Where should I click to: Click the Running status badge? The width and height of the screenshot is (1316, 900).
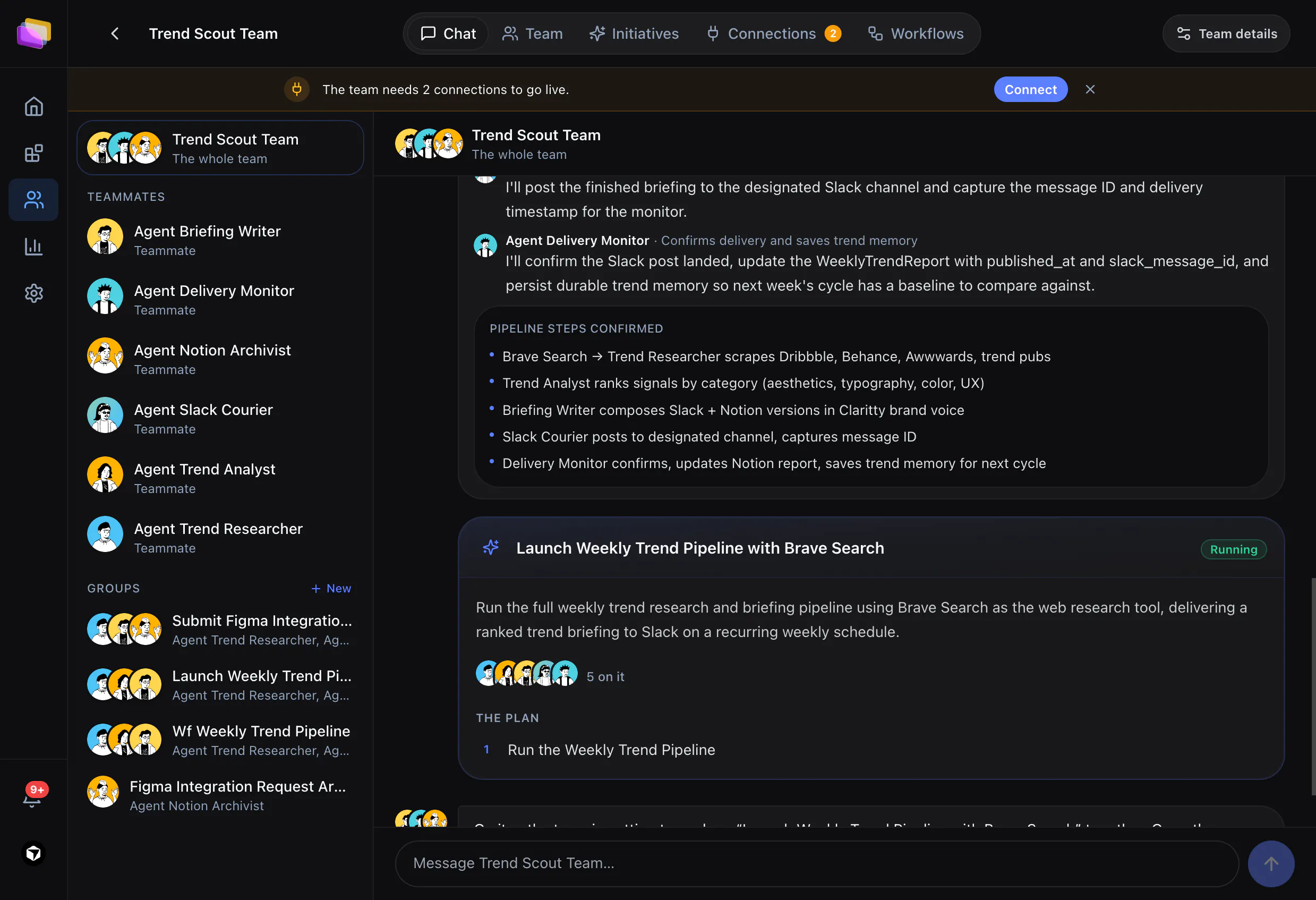[x=1233, y=549]
